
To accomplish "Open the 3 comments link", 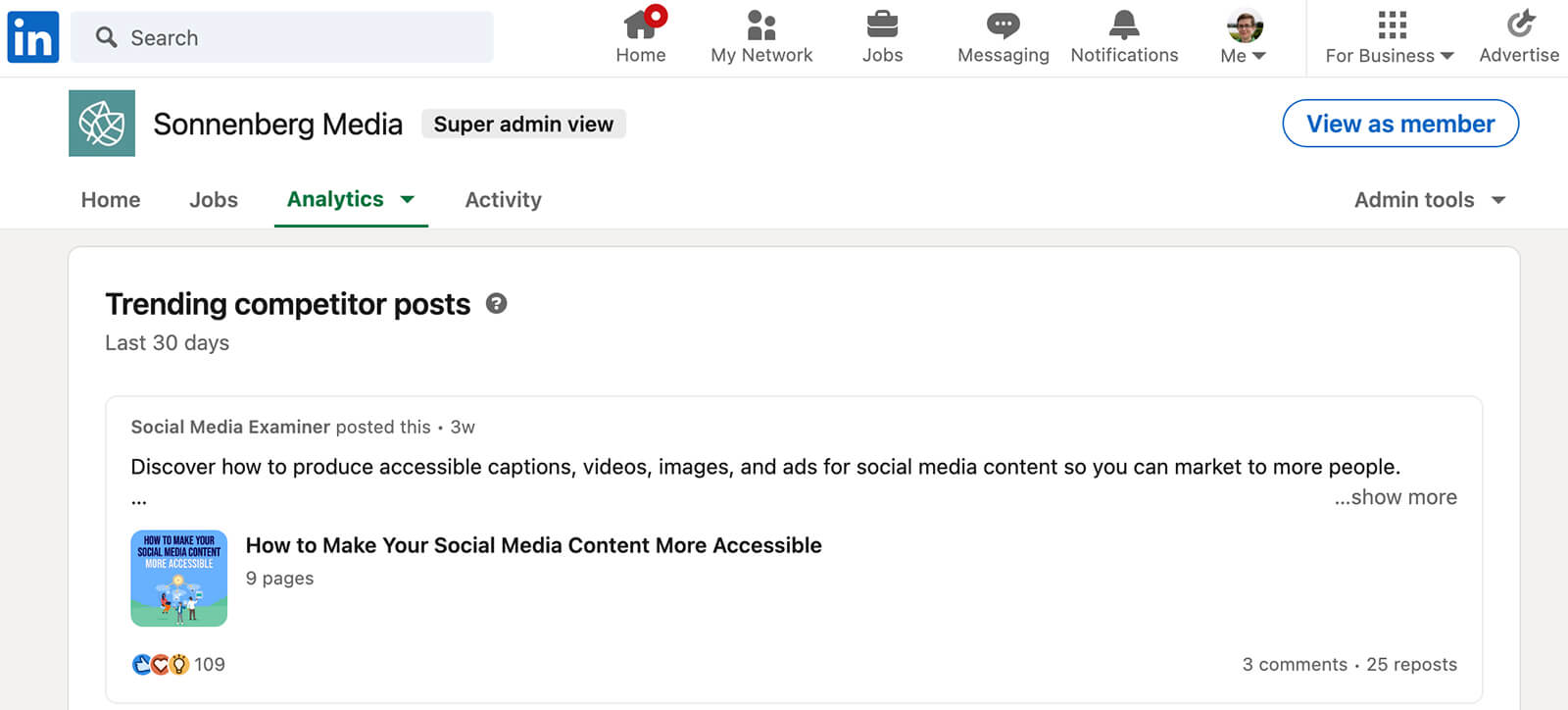I will (1295, 664).
